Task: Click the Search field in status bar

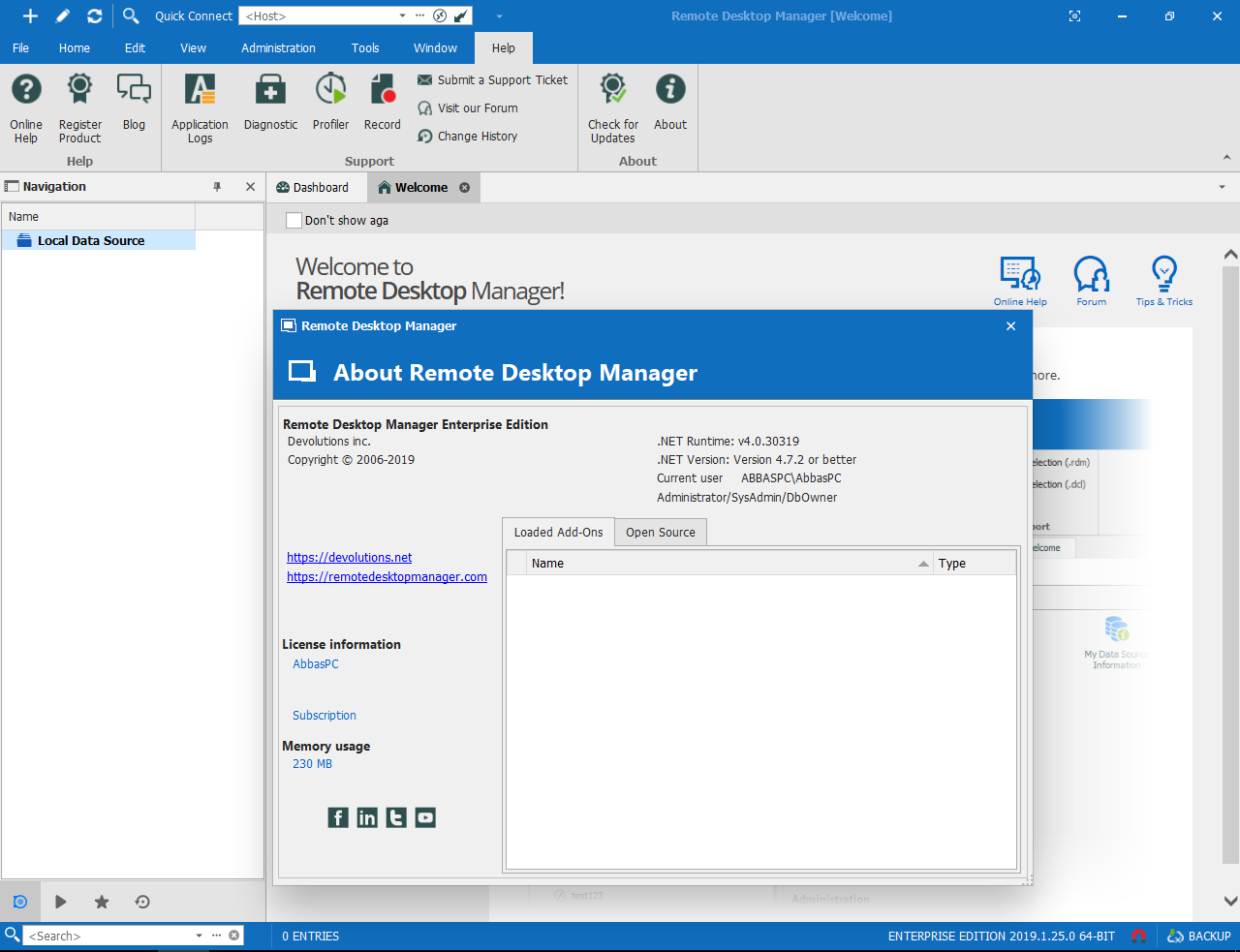Action: tap(108, 936)
